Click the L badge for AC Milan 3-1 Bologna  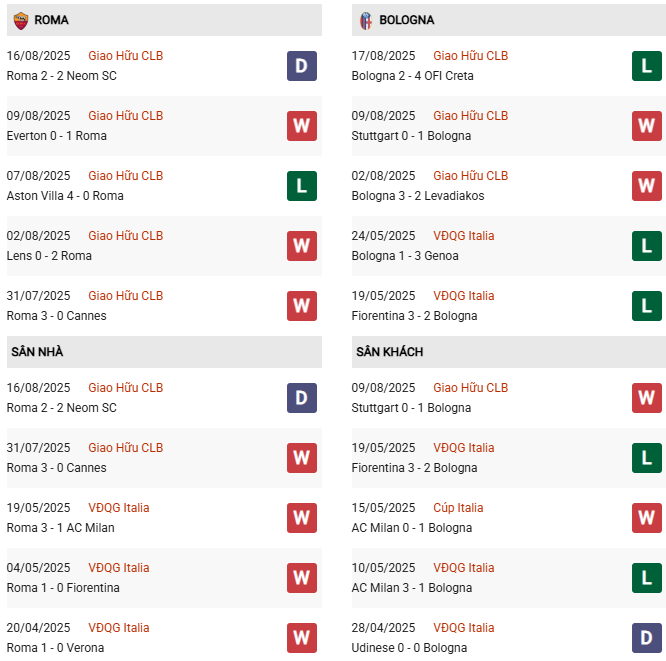[647, 578]
